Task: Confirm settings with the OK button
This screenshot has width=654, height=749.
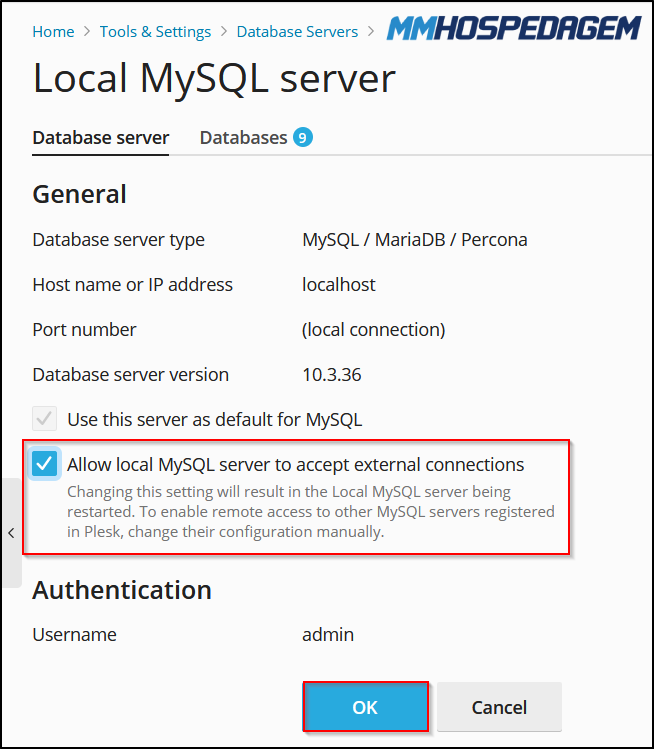Action: tap(365, 707)
